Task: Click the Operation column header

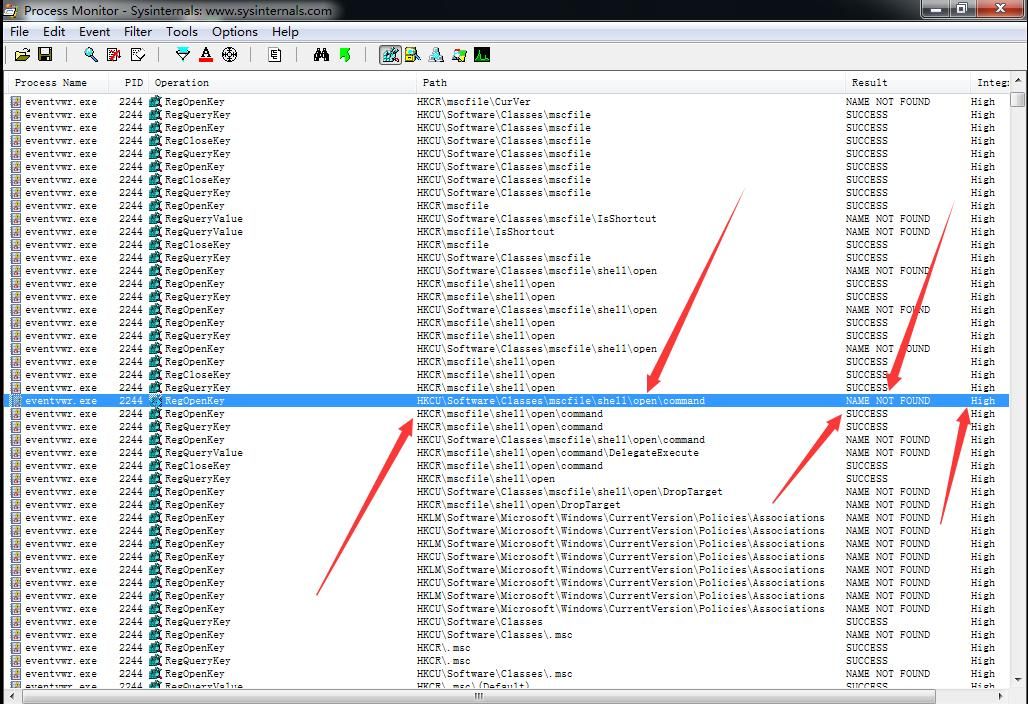Action: pos(282,83)
